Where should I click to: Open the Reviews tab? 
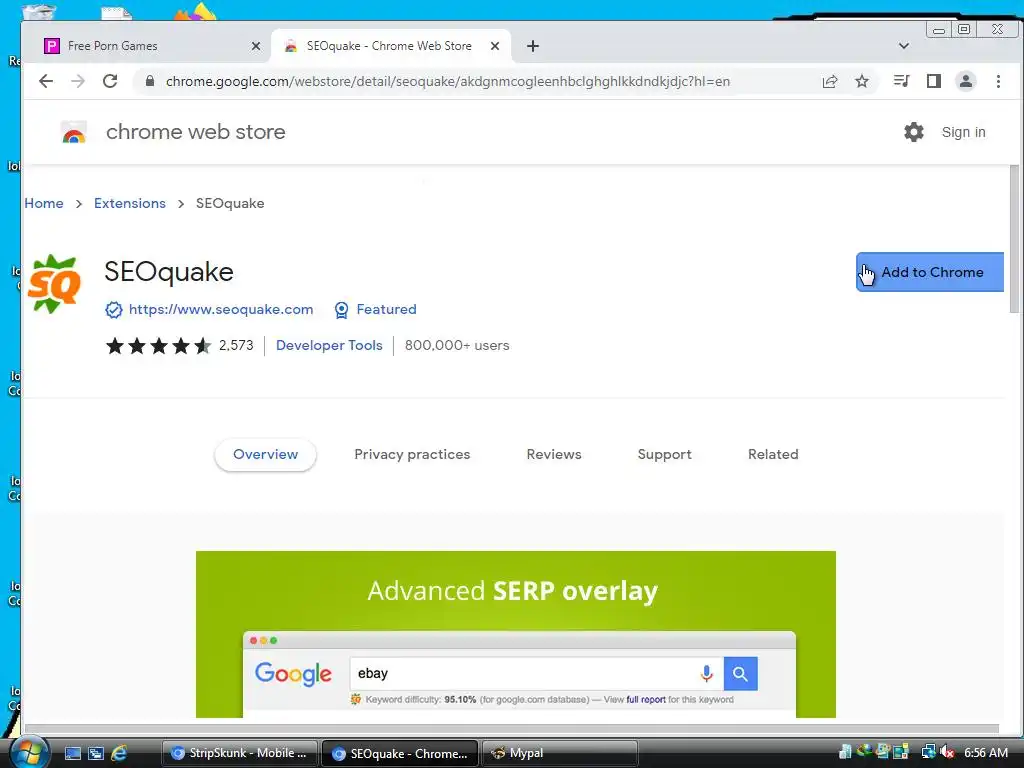pyautogui.click(x=554, y=455)
